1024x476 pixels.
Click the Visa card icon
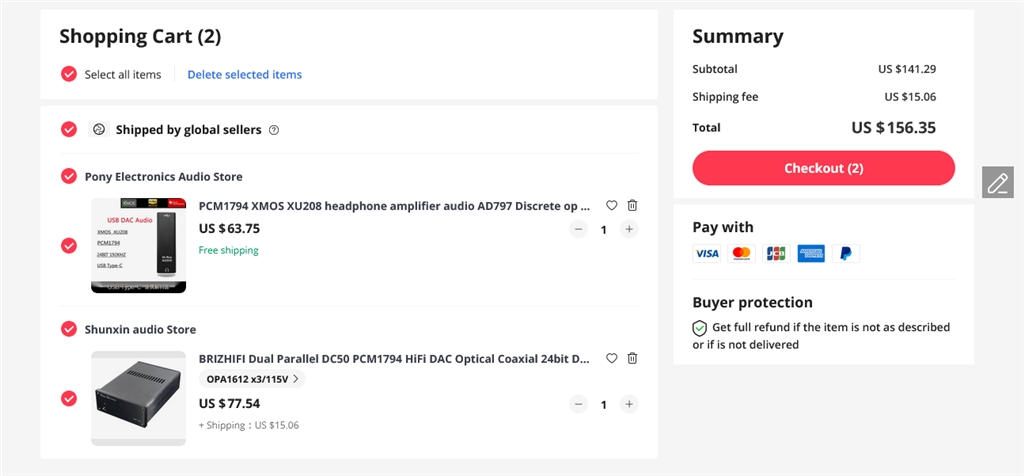[707, 254]
